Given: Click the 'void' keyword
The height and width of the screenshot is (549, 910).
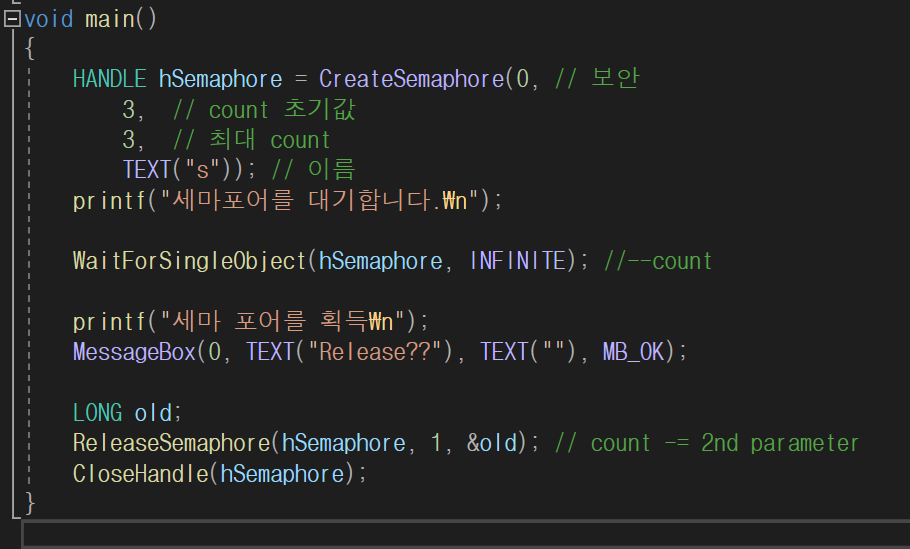Looking at the screenshot, I should point(49,19).
